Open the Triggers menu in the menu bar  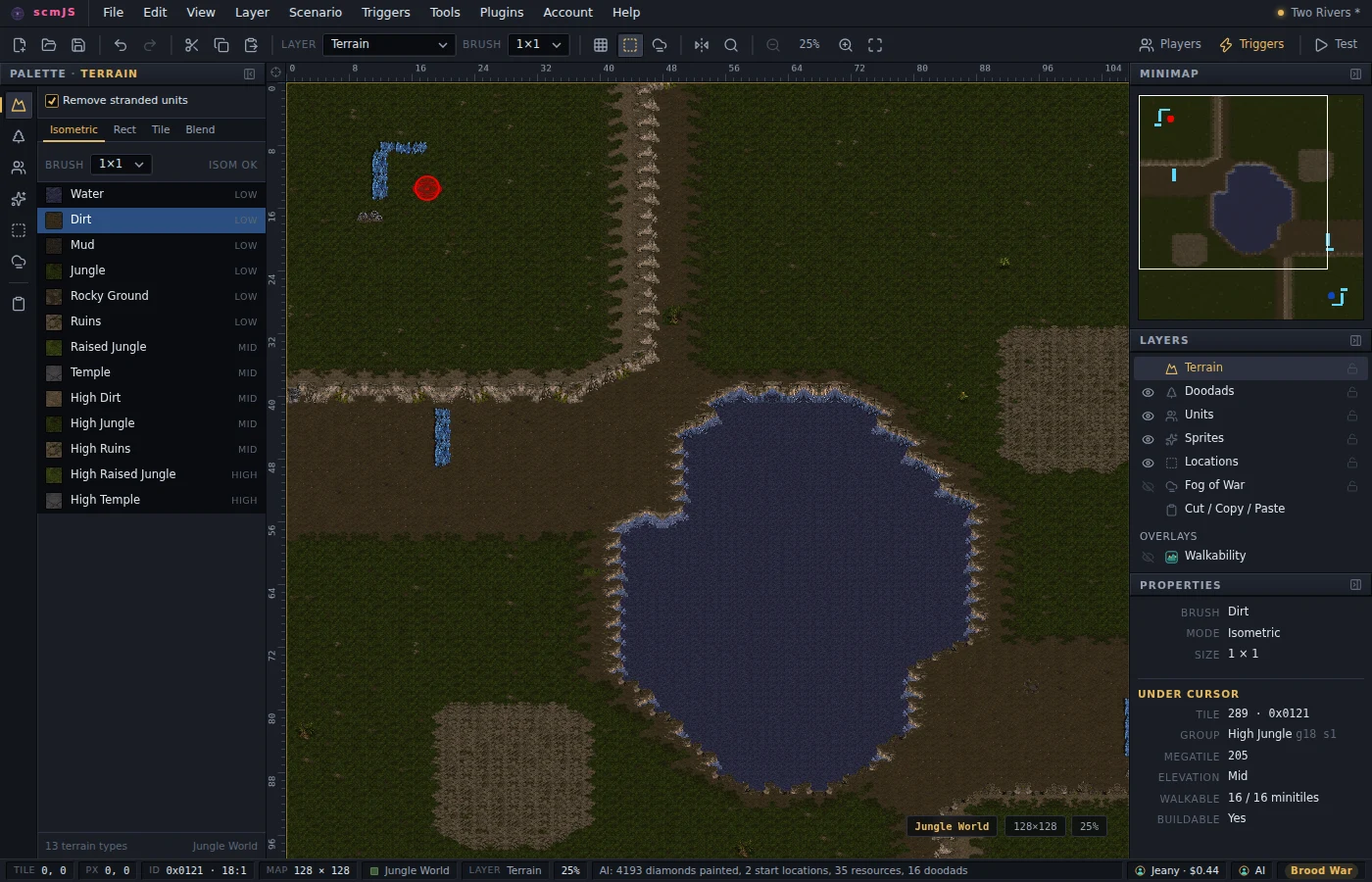[386, 13]
